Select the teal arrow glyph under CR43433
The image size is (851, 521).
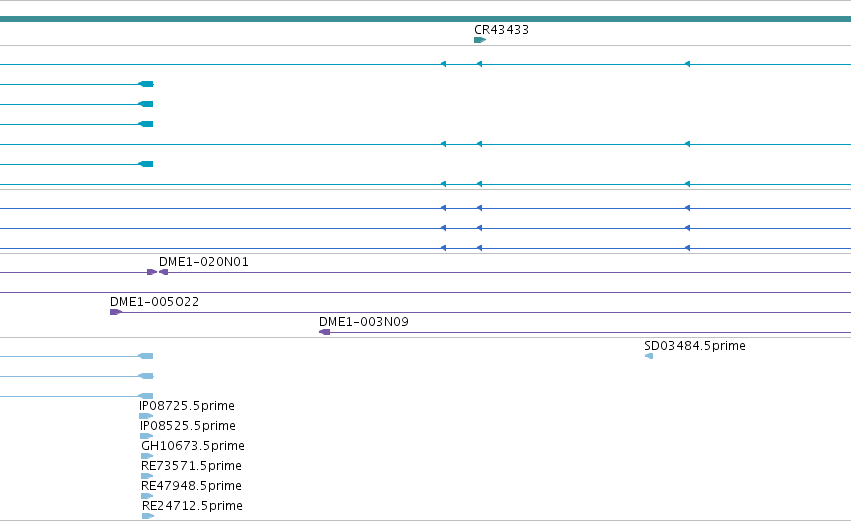point(480,40)
